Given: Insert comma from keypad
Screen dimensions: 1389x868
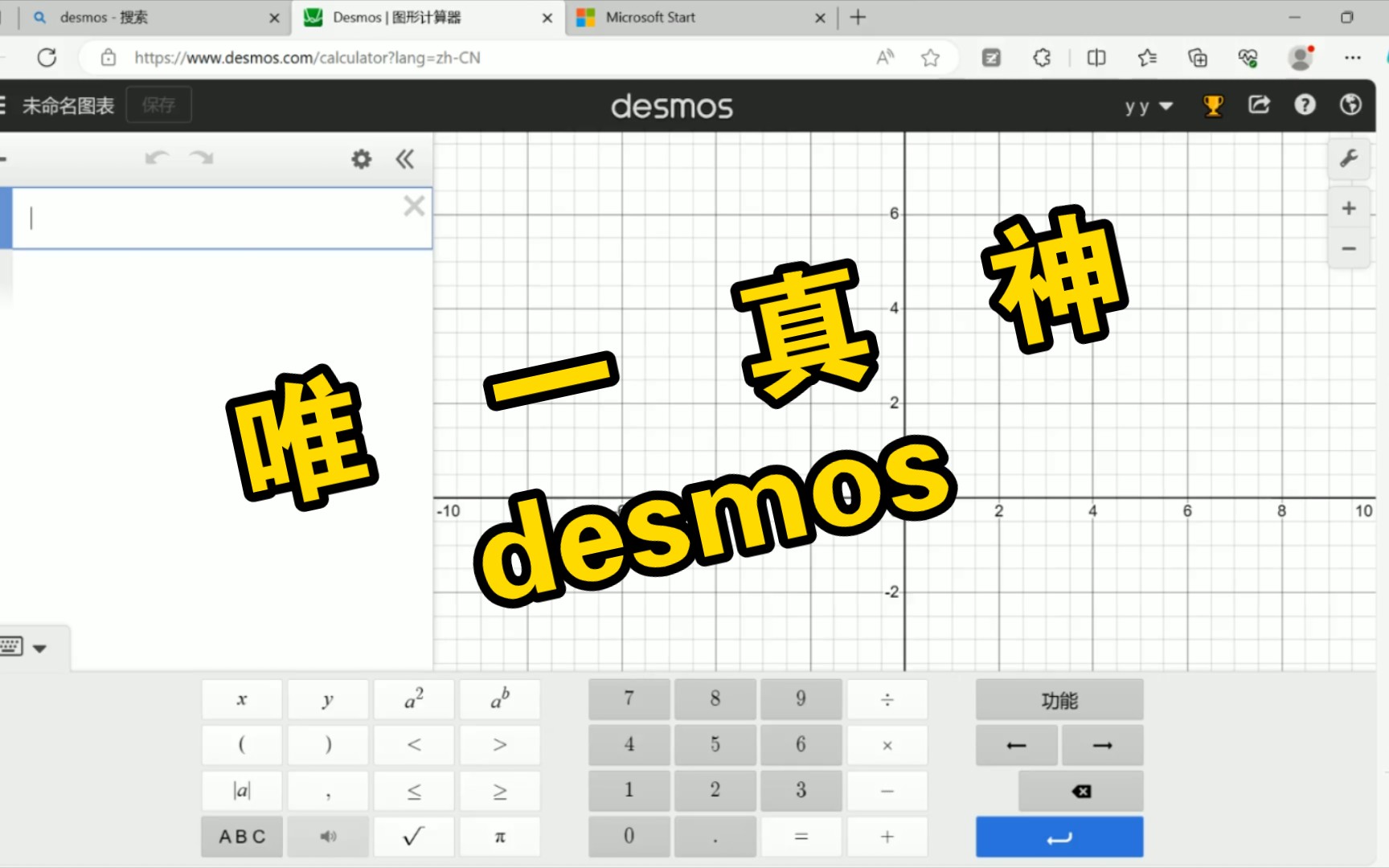Looking at the screenshot, I should tap(328, 791).
